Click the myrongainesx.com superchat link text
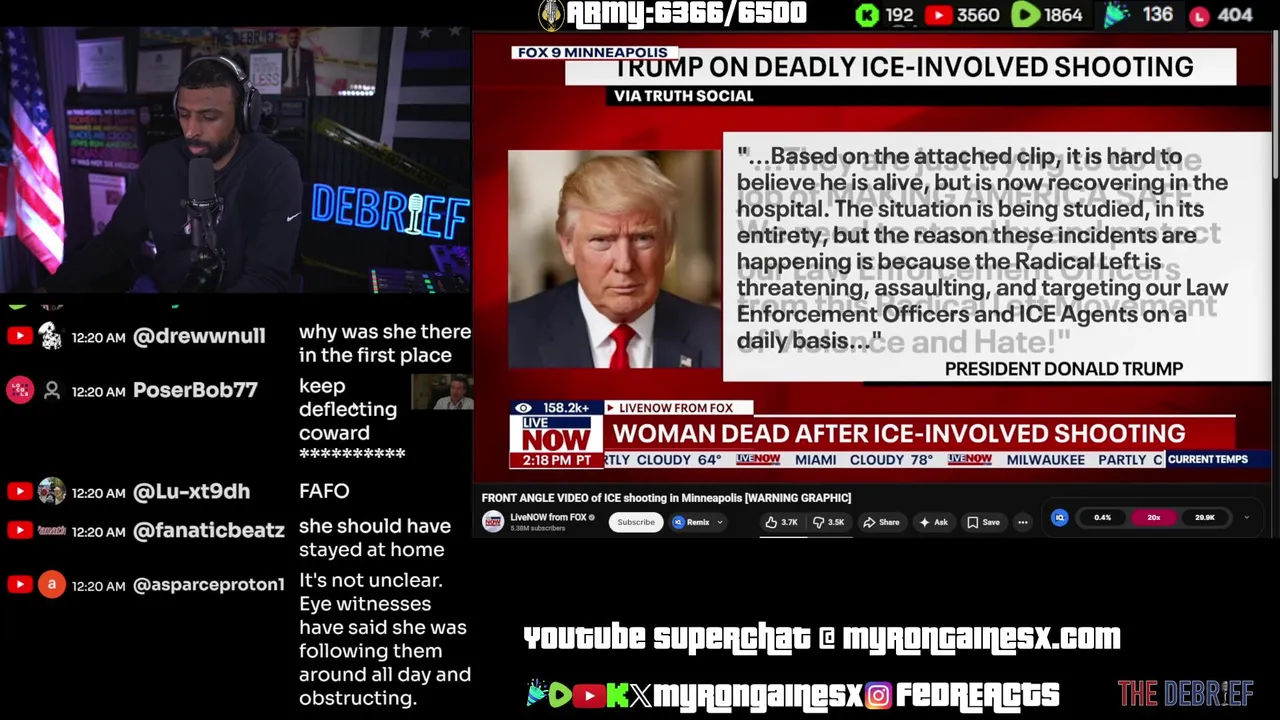Image resolution: width=1280 pixels, height=720 pixels. click(x=981, y=638)
